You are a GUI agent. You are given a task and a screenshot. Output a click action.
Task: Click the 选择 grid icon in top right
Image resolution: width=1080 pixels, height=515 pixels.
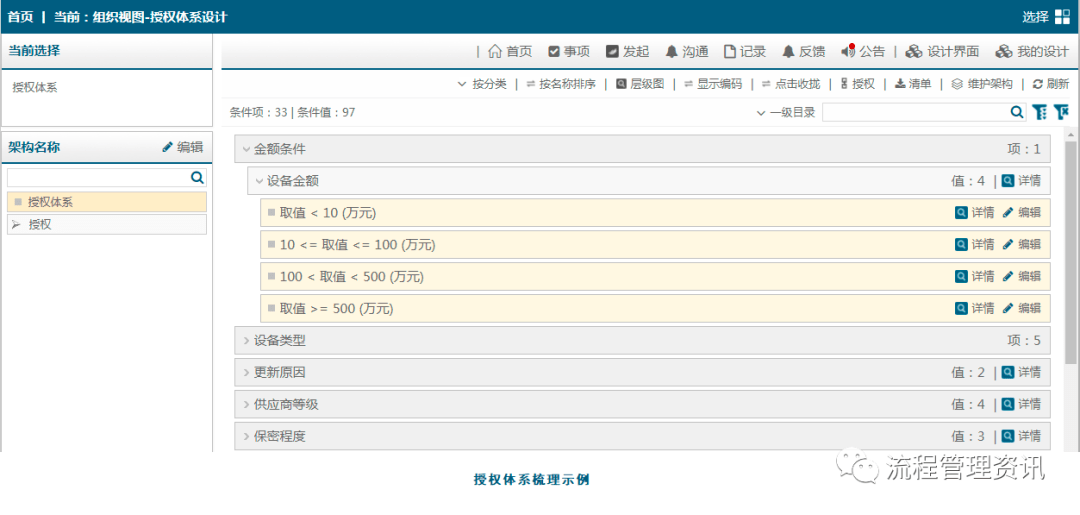pyautogui.click(x=1063, y=17)
